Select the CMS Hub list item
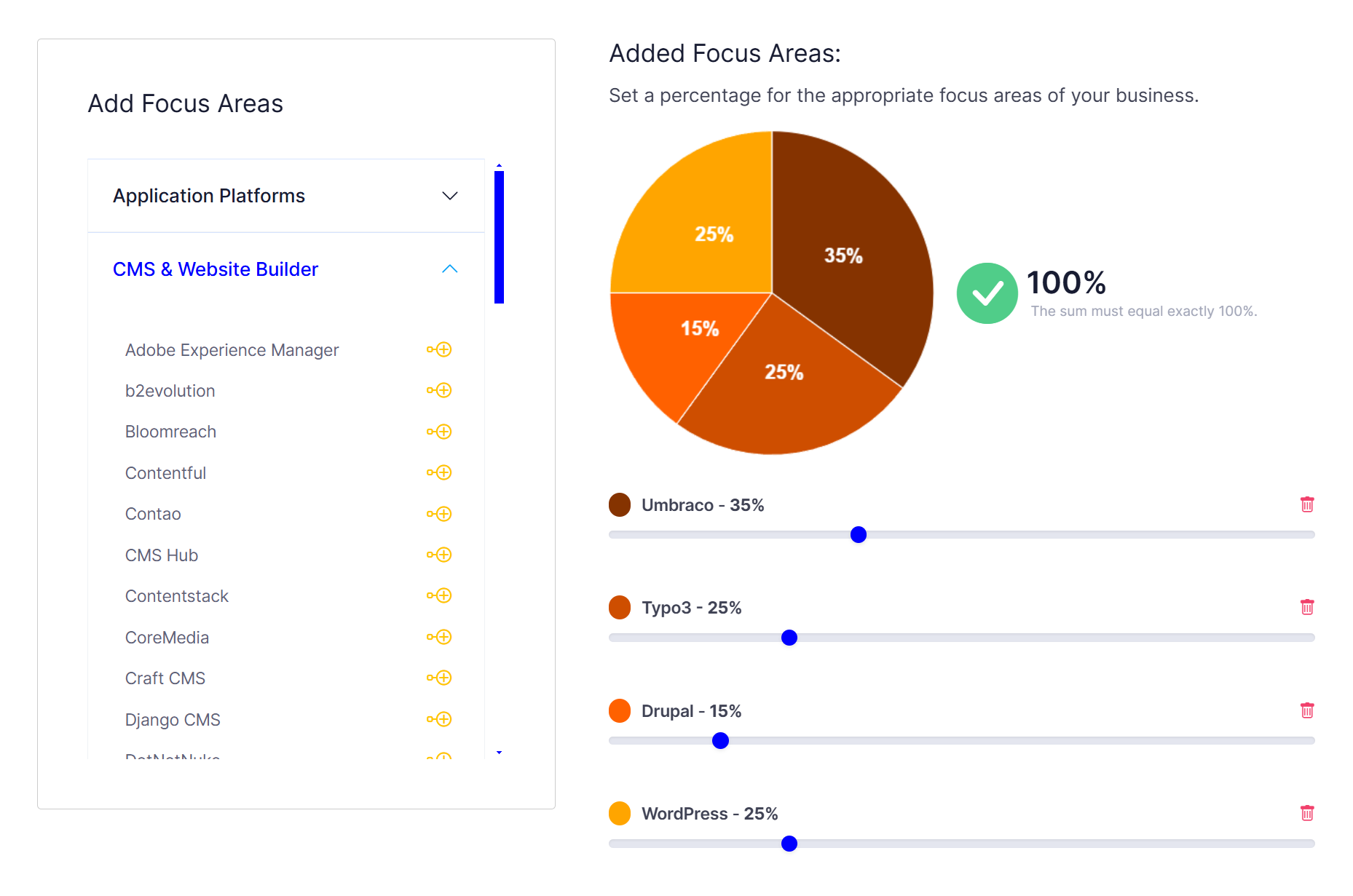The width and height of the screenshot is (1353, 896). pyautogui.click(x=162, y=555)
